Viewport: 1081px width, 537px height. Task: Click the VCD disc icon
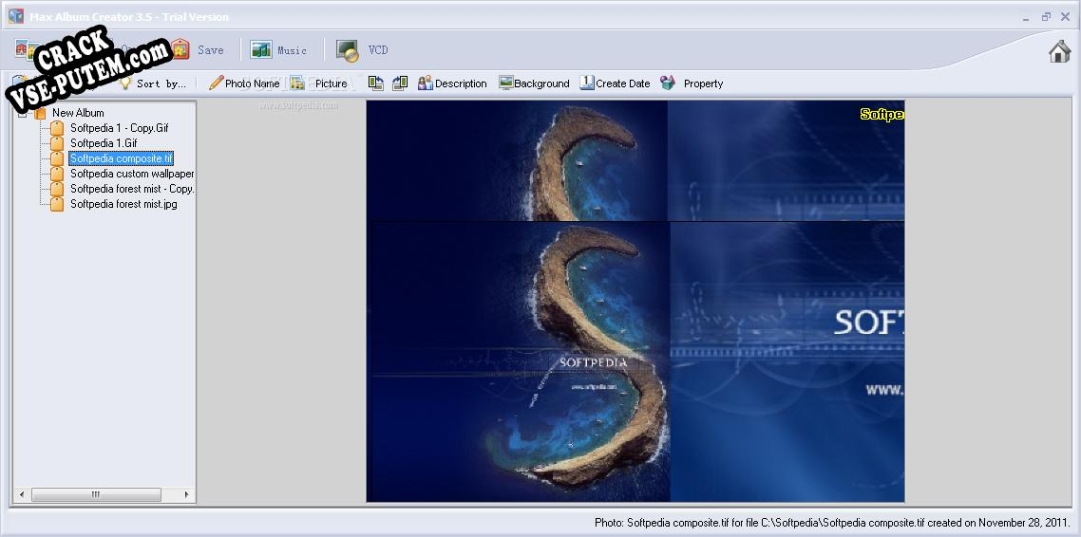(x=347, y=50)
